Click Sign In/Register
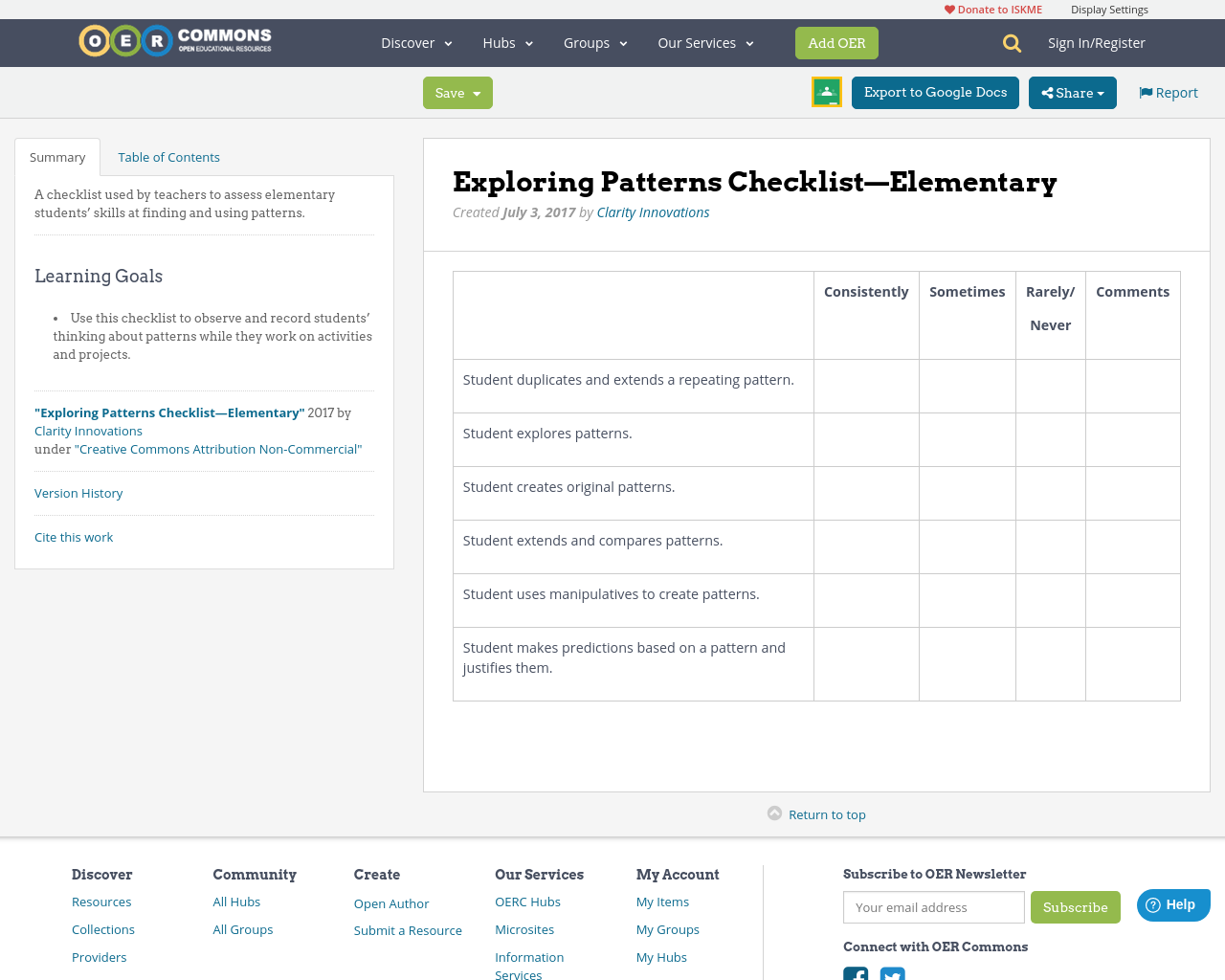The height and width of the screenshot is (980, 1225). (1096, 41)
